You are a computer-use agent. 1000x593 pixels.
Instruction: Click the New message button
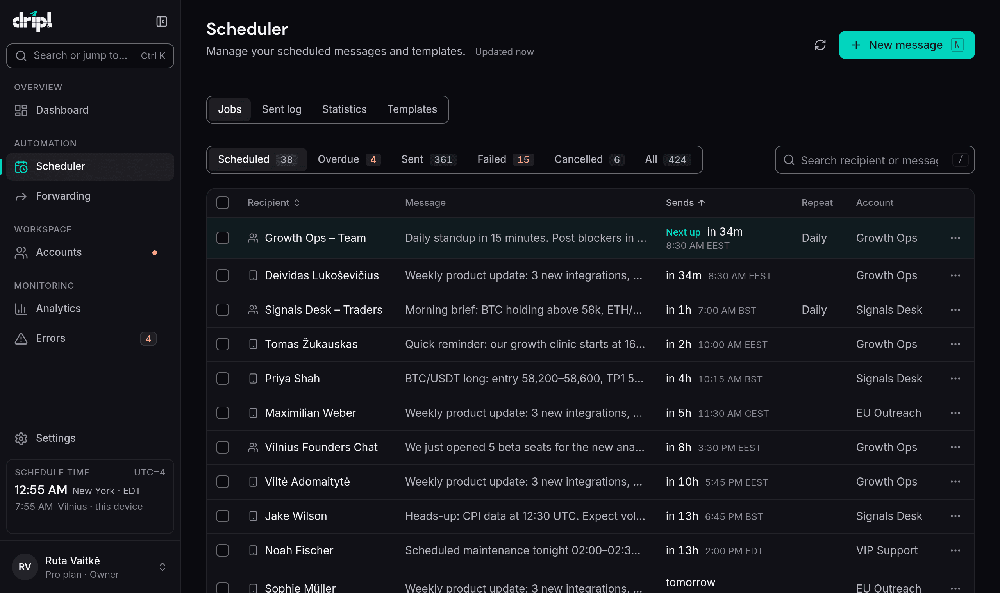(906, 45)
